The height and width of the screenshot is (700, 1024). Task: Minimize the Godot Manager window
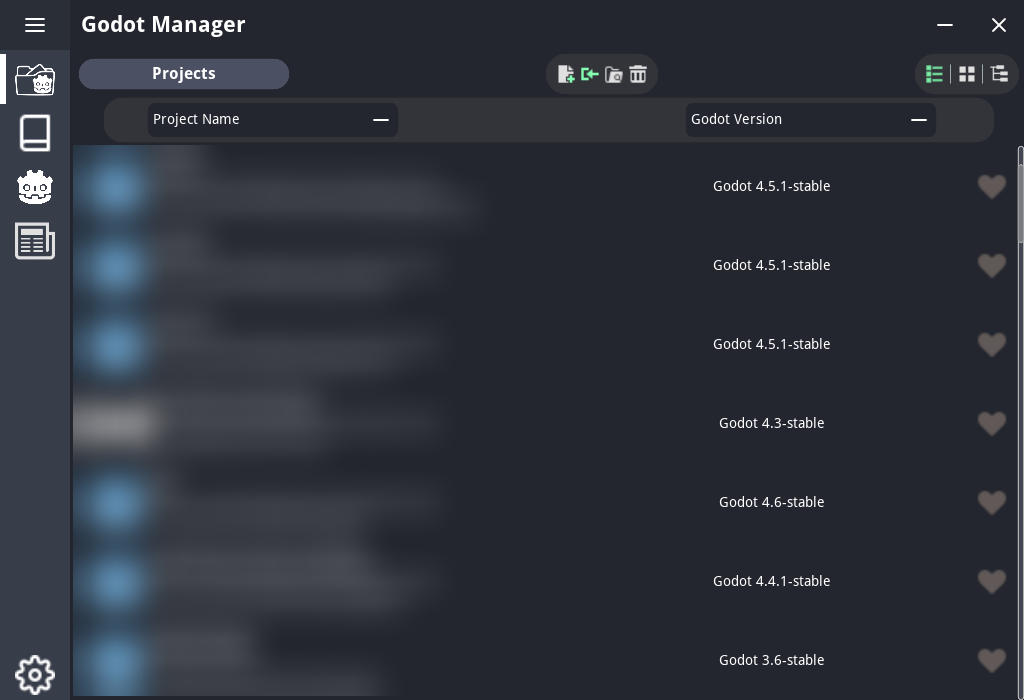click(945, 25)
